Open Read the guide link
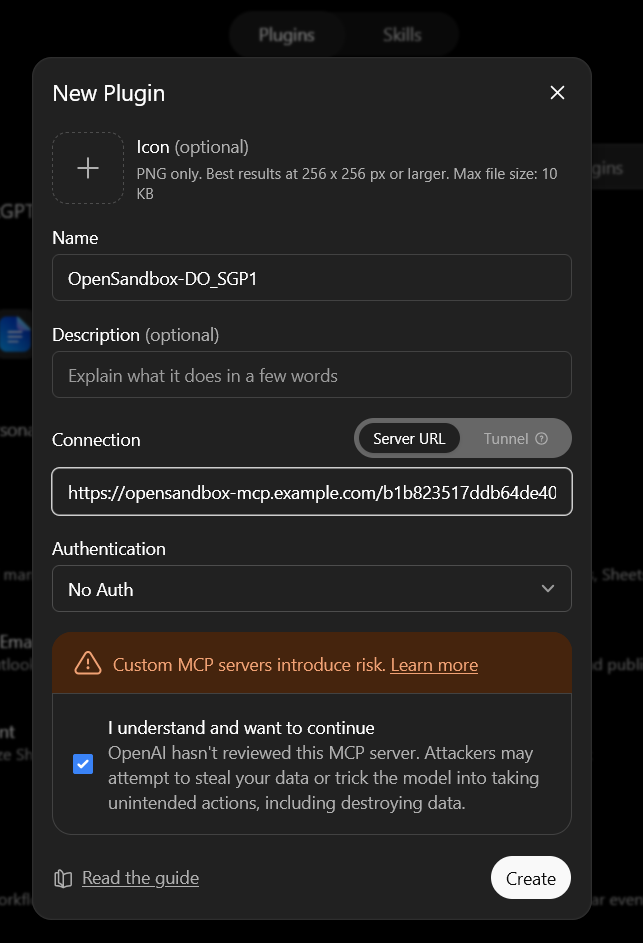The width and height of the screenshot is (643, 943). 140,878
